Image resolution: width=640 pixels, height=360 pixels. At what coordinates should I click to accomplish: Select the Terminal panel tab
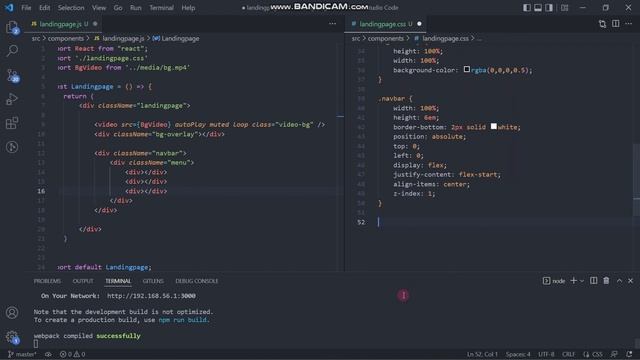point(118,281)
